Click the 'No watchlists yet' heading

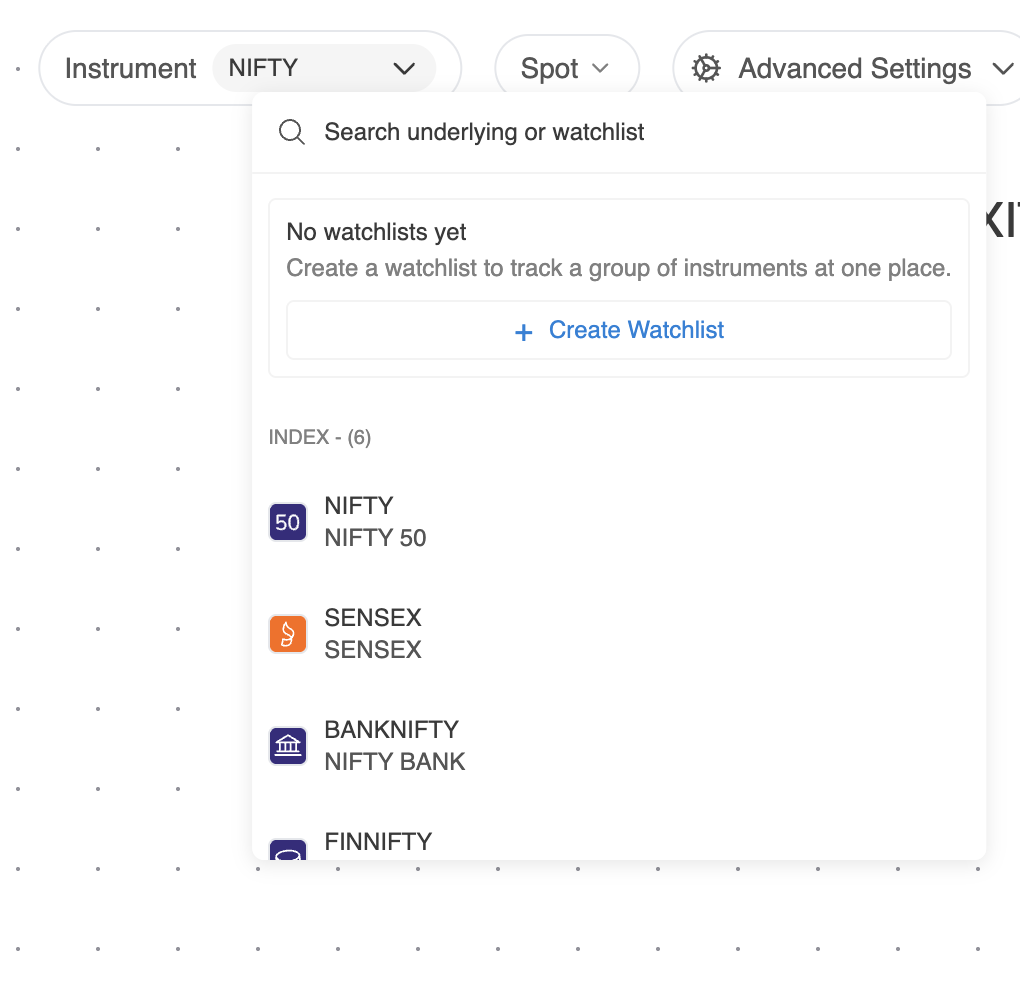click(x=376, y=232)
